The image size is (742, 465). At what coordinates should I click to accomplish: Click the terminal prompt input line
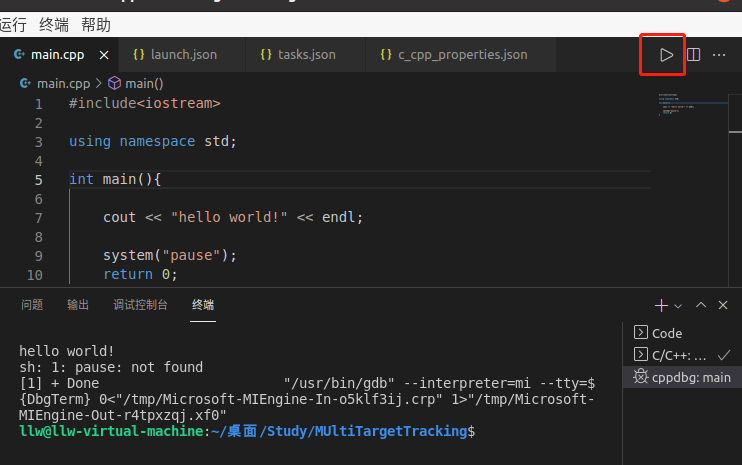click(247, 431)
